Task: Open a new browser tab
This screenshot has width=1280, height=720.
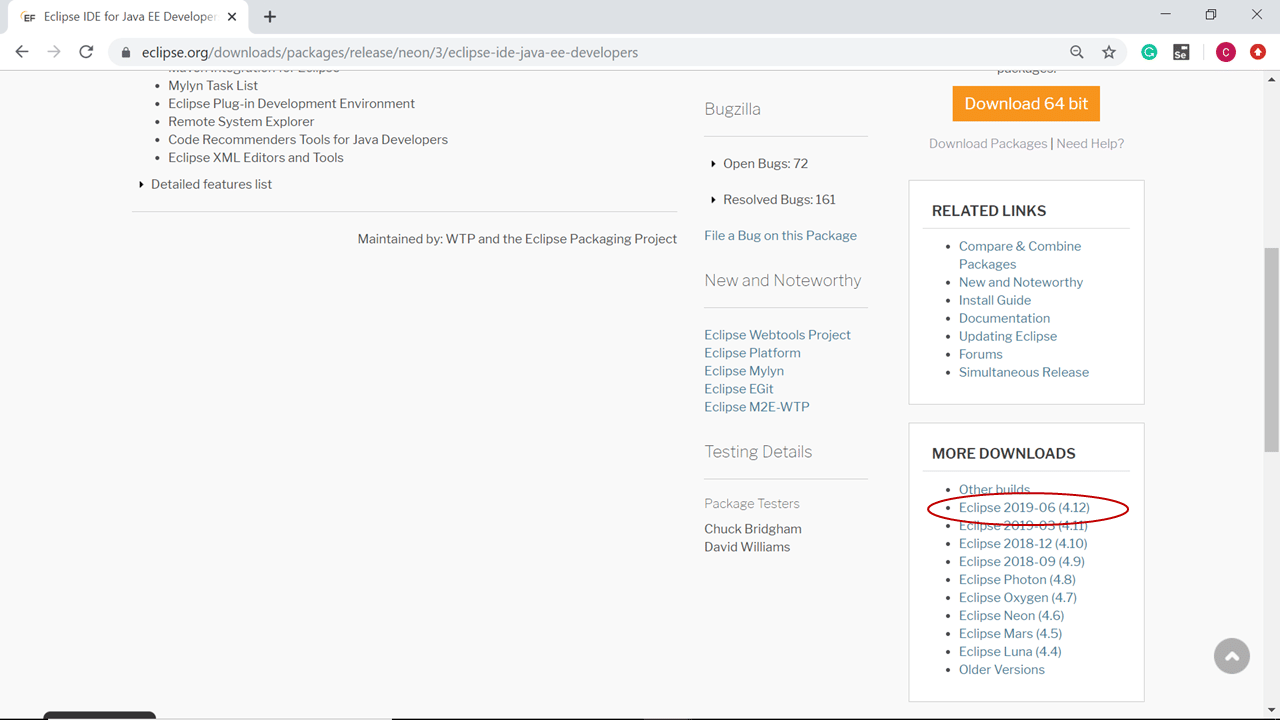Action: 270,16
